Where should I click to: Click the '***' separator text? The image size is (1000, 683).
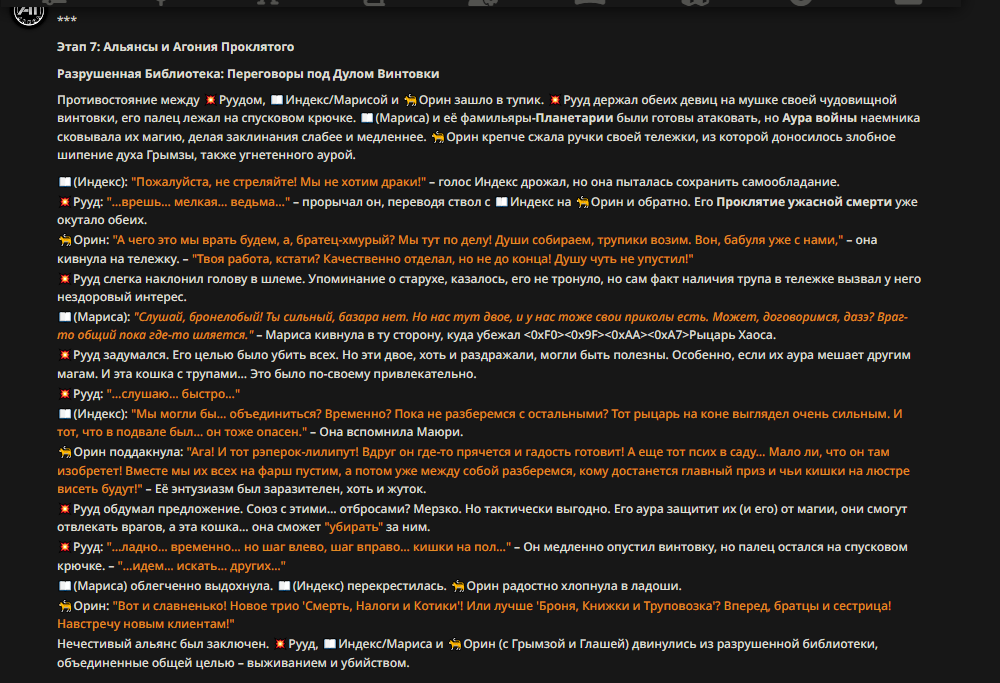coord(66,20)
